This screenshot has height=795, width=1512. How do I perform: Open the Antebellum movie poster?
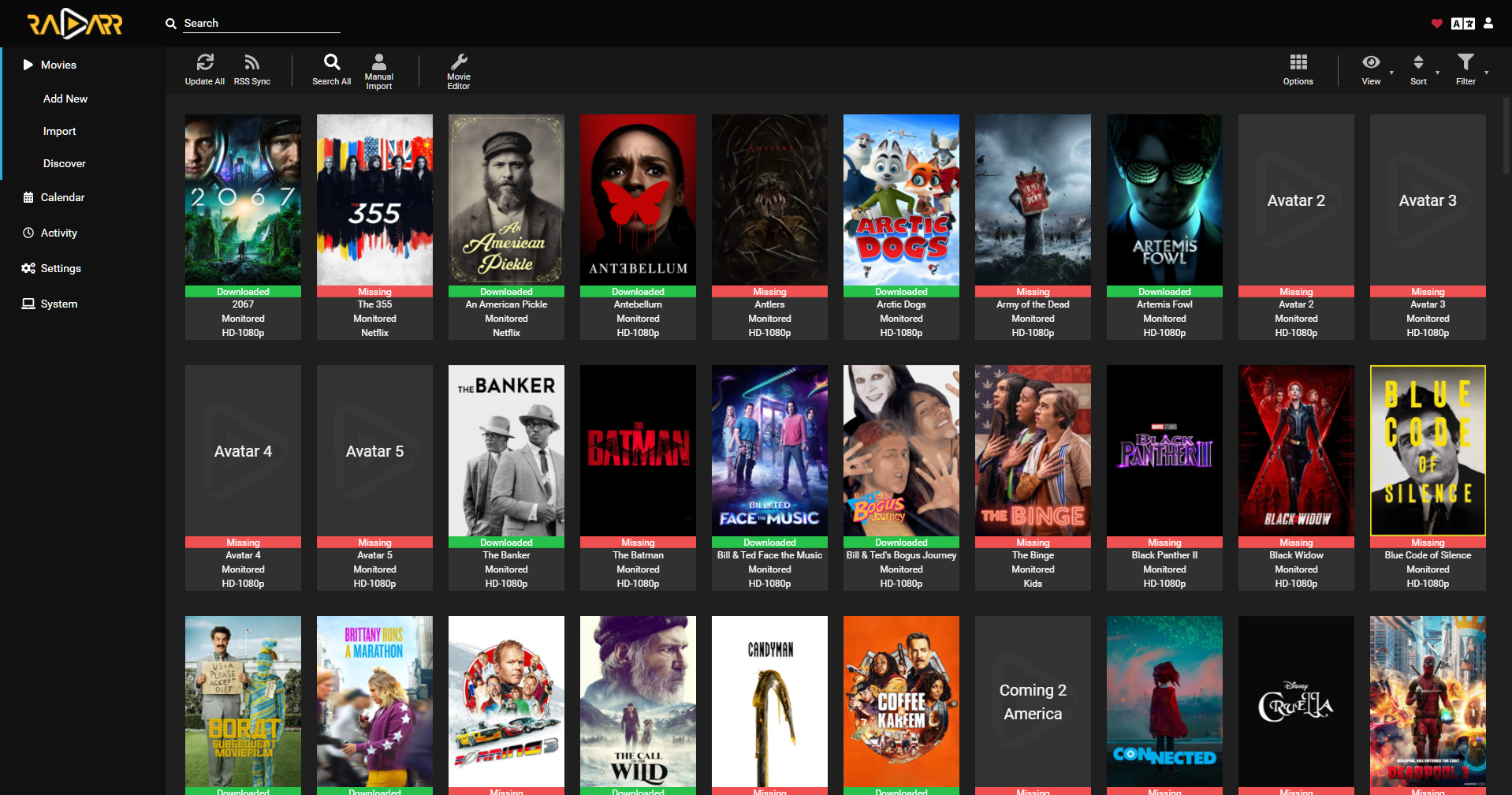point(638,200)
